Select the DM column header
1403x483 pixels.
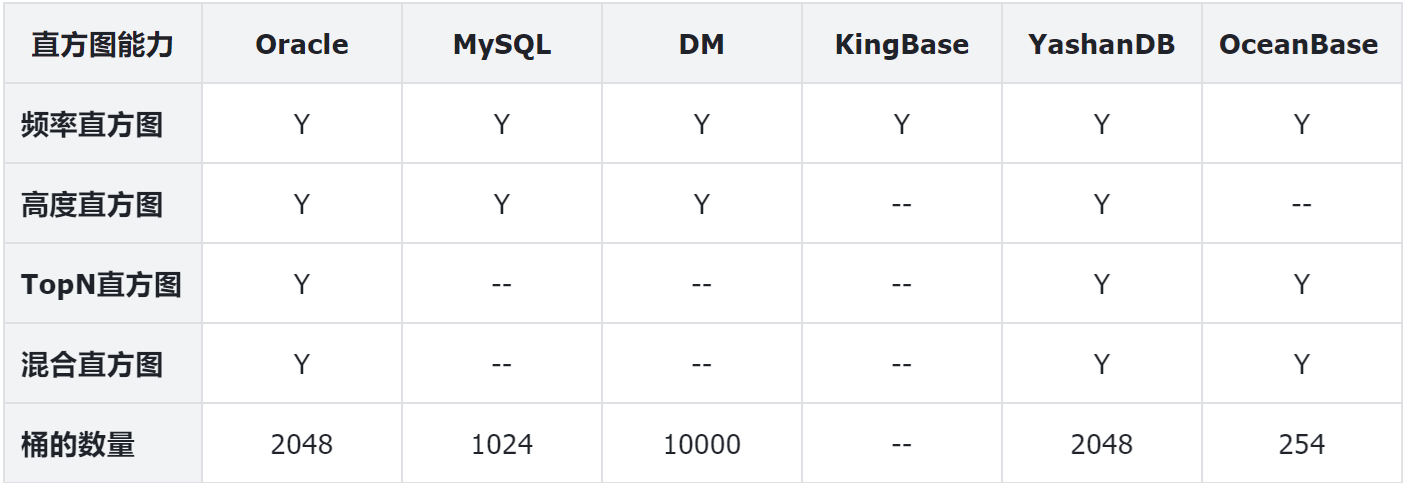[x=701, y=45]
